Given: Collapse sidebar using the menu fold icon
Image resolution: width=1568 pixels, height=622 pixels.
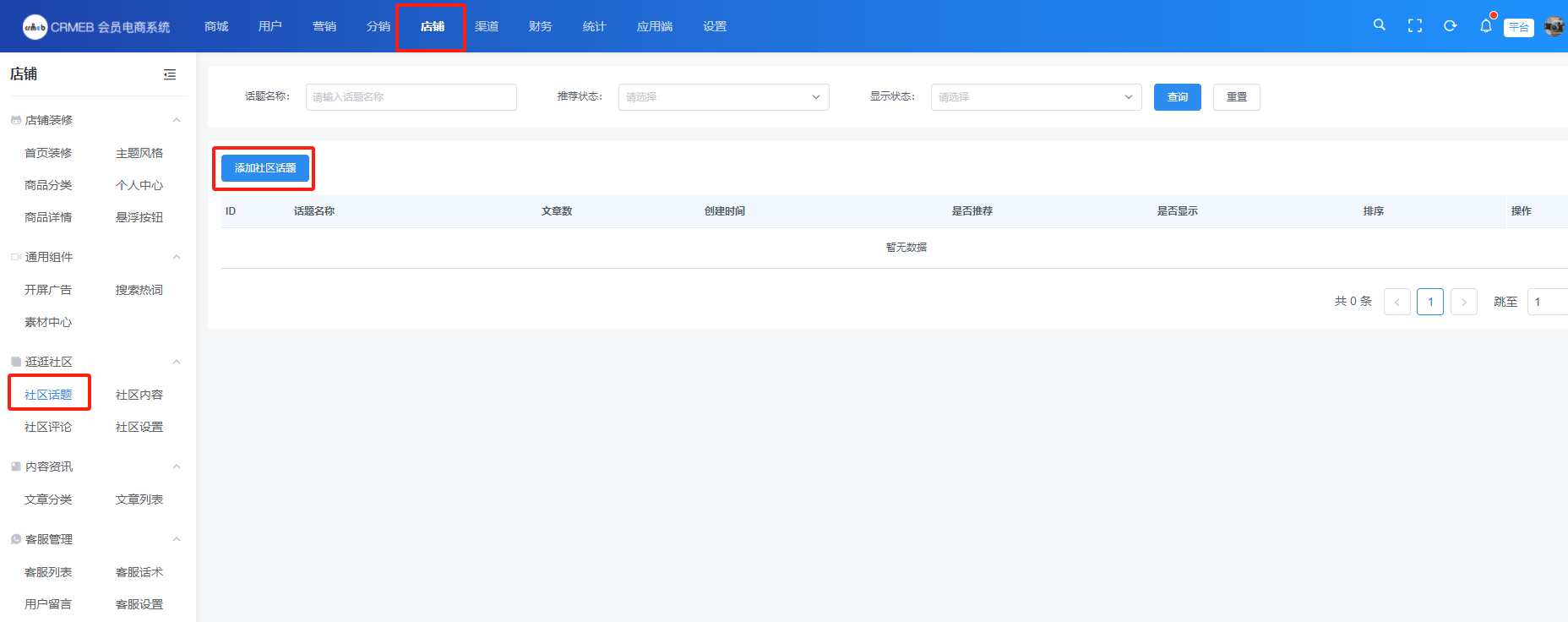Looking at the screenshot, I should (170, 74).
